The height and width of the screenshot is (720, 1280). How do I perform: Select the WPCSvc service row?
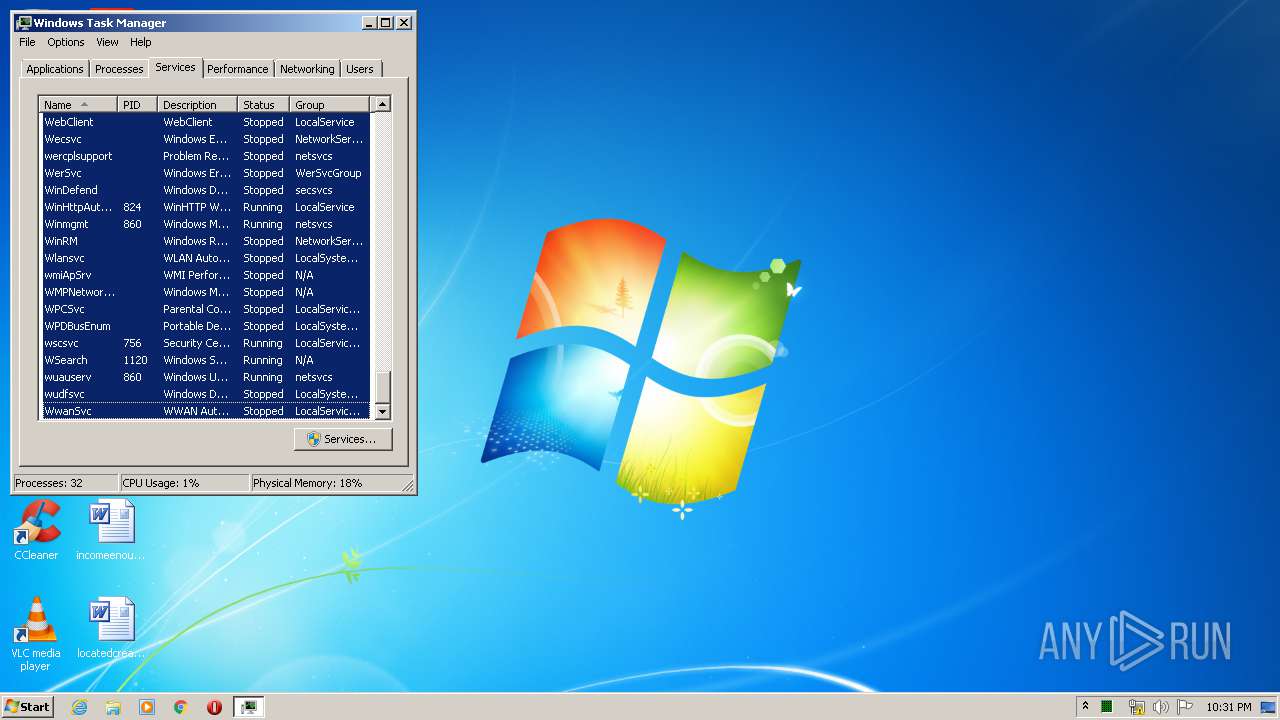[x=205, y=309]
